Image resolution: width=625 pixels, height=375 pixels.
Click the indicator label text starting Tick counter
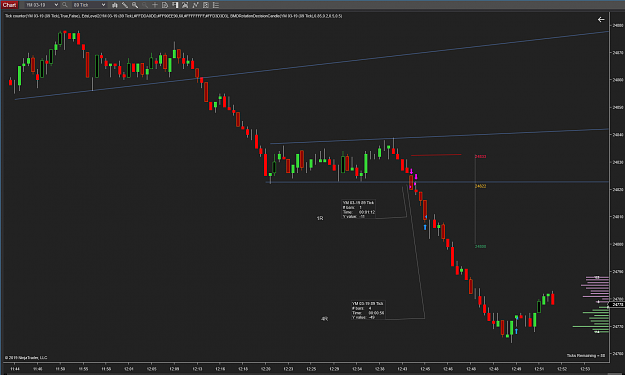click(x=173, y=16)
